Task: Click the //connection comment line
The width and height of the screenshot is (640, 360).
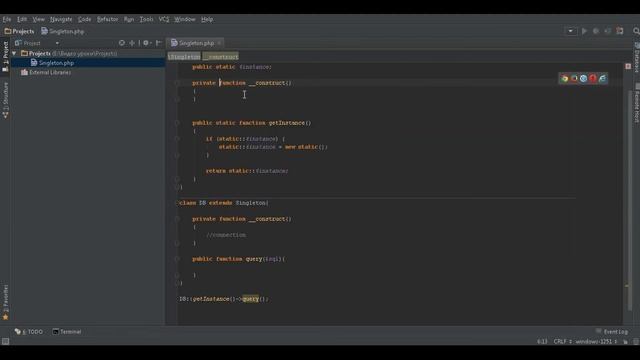Action: tap(226, 235)
